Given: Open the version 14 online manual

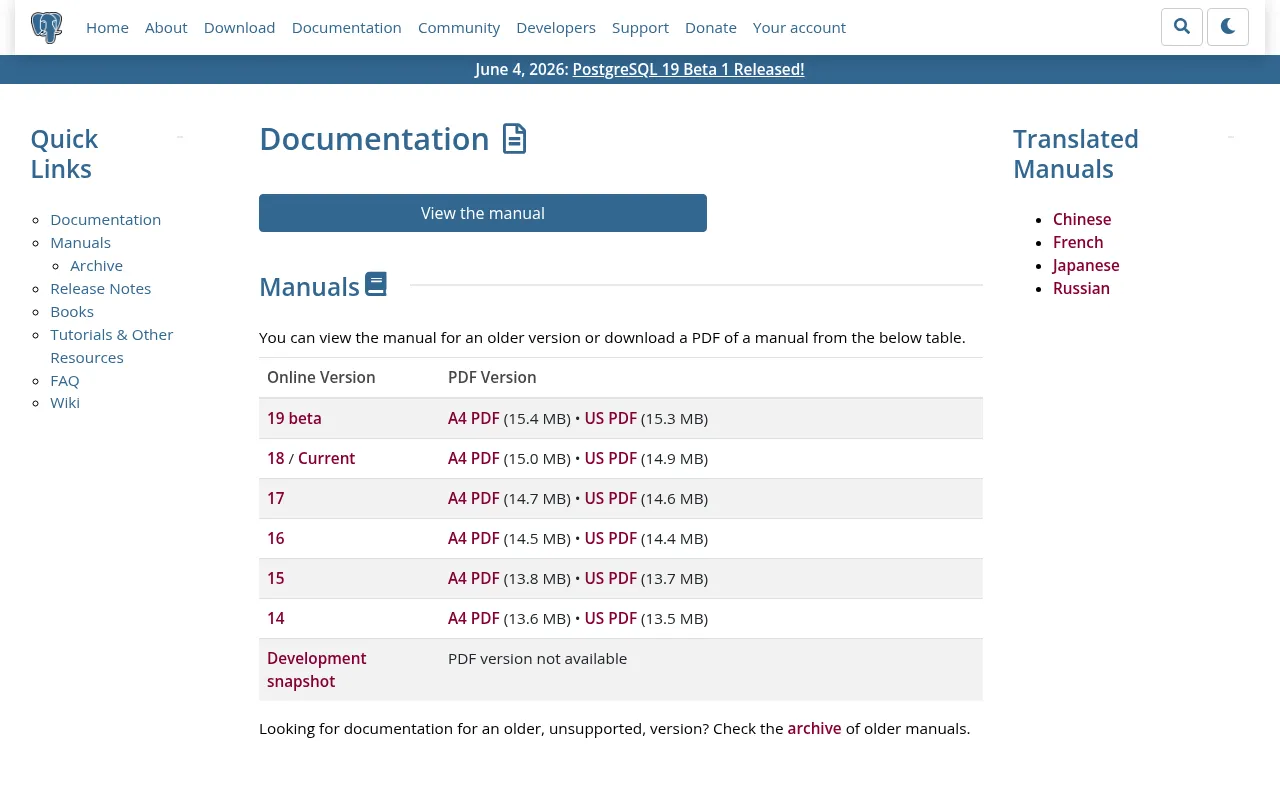Looking at the screenshot, I should 276,619.
